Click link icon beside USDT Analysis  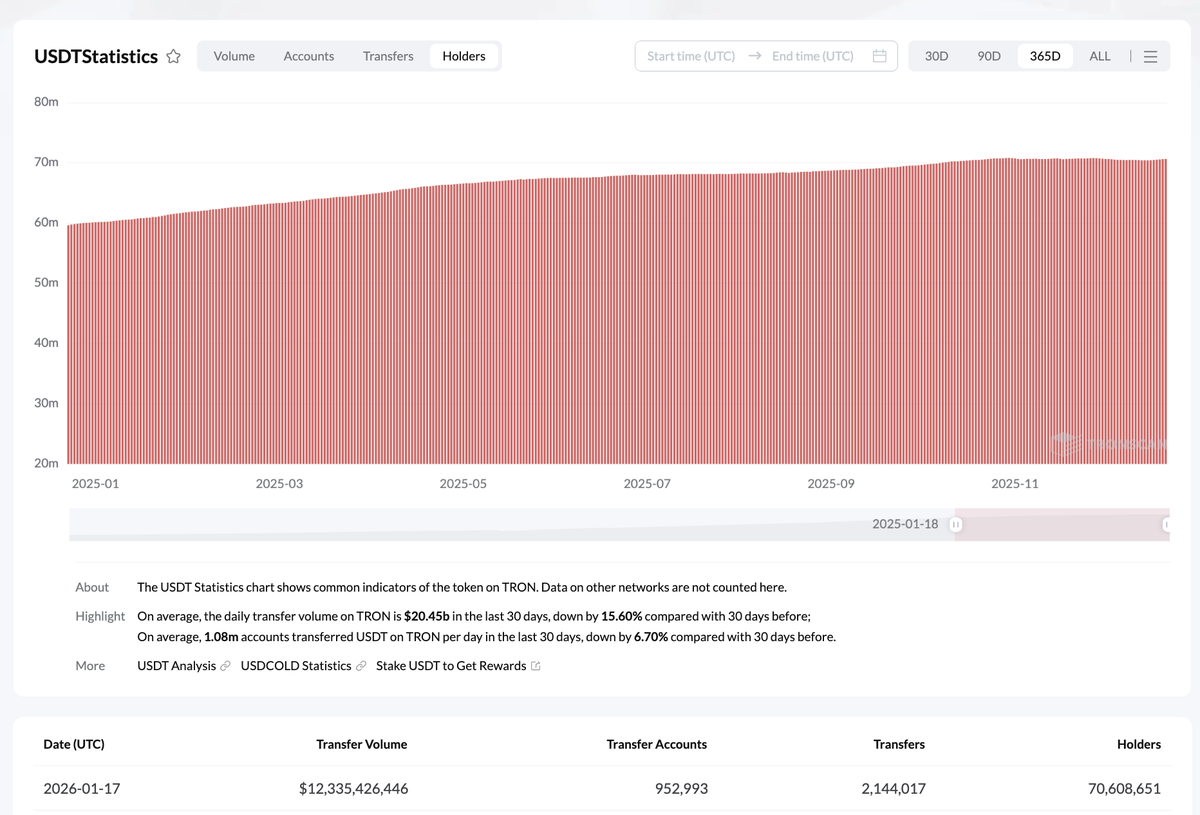(x=225, y=666)
